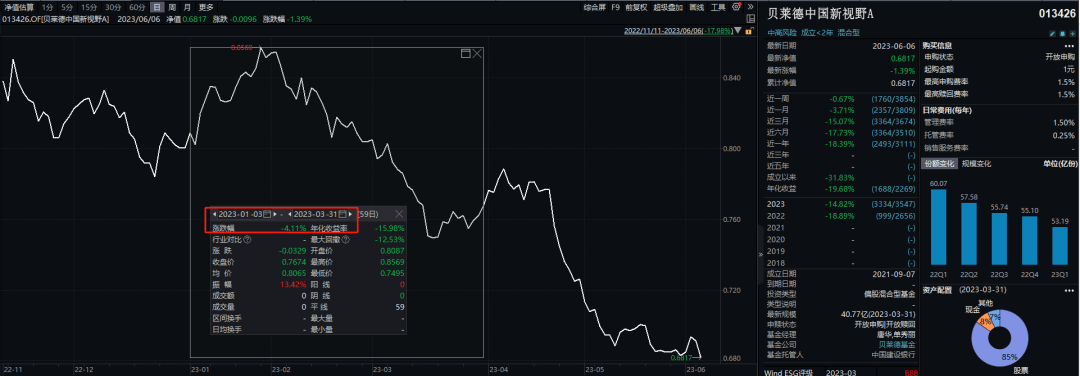Switch chart period to 周 weekly
The height and width of the screenshot is (376, 1080).
[x=172, y=7]
